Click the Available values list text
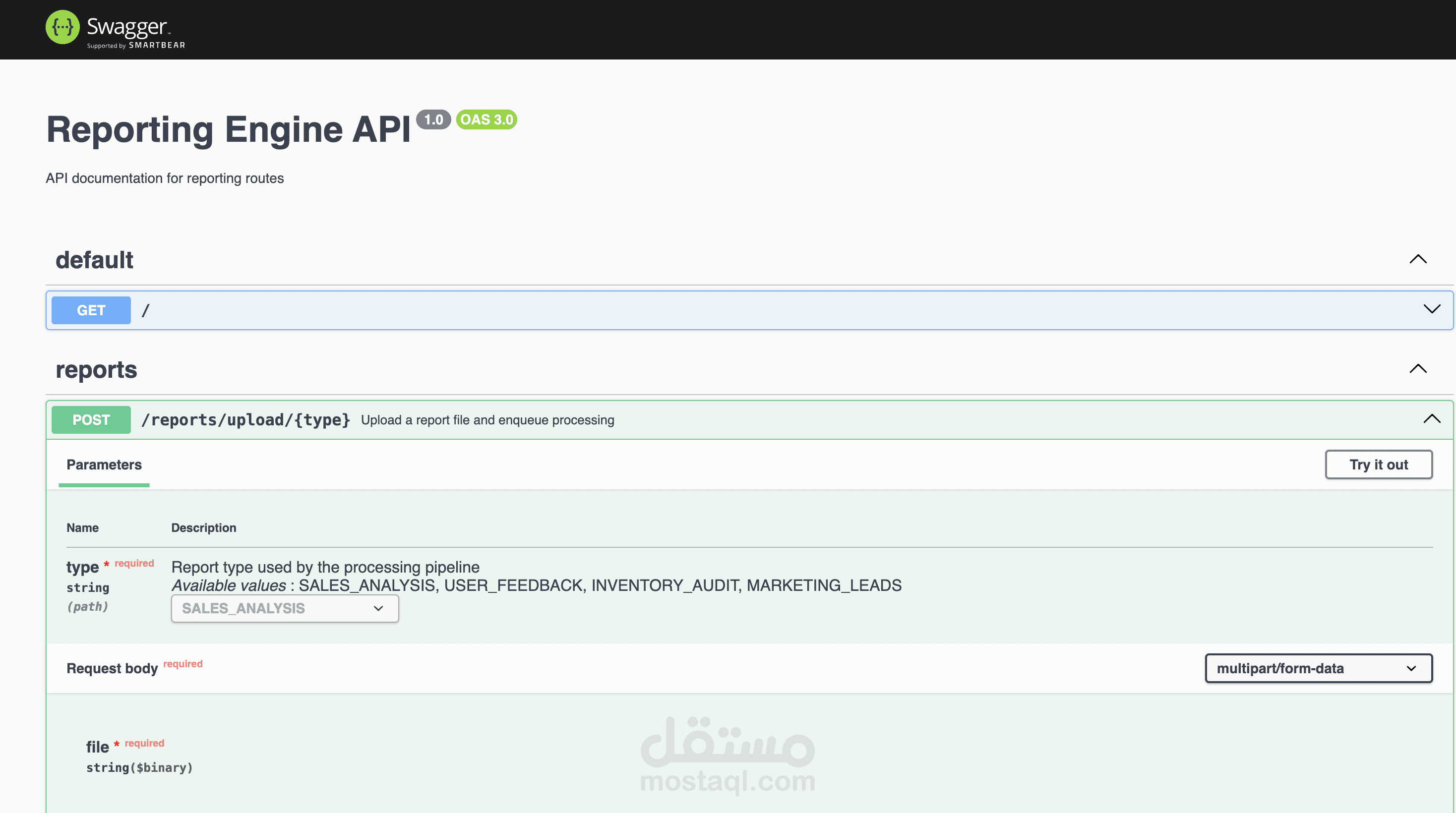Screen dimensions: 1456x813 click(x=537, y=585)
